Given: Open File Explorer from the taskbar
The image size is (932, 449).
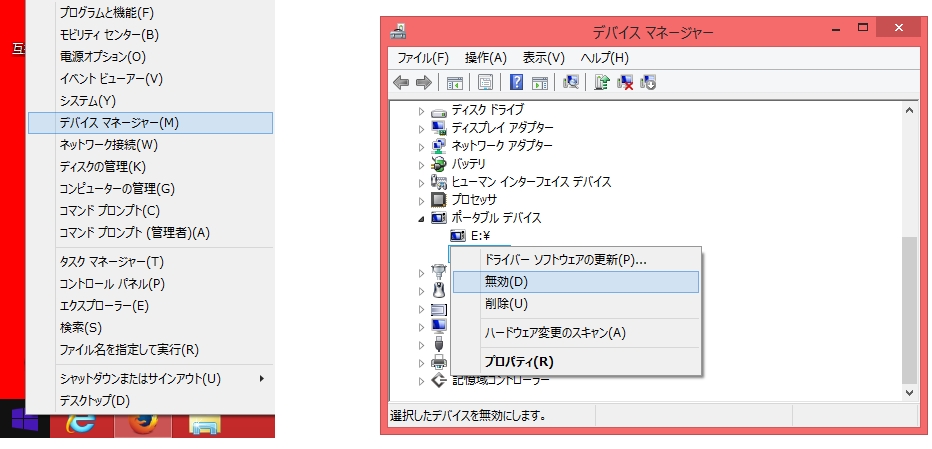Looking at the screenshot, I should tap(205, 425).
